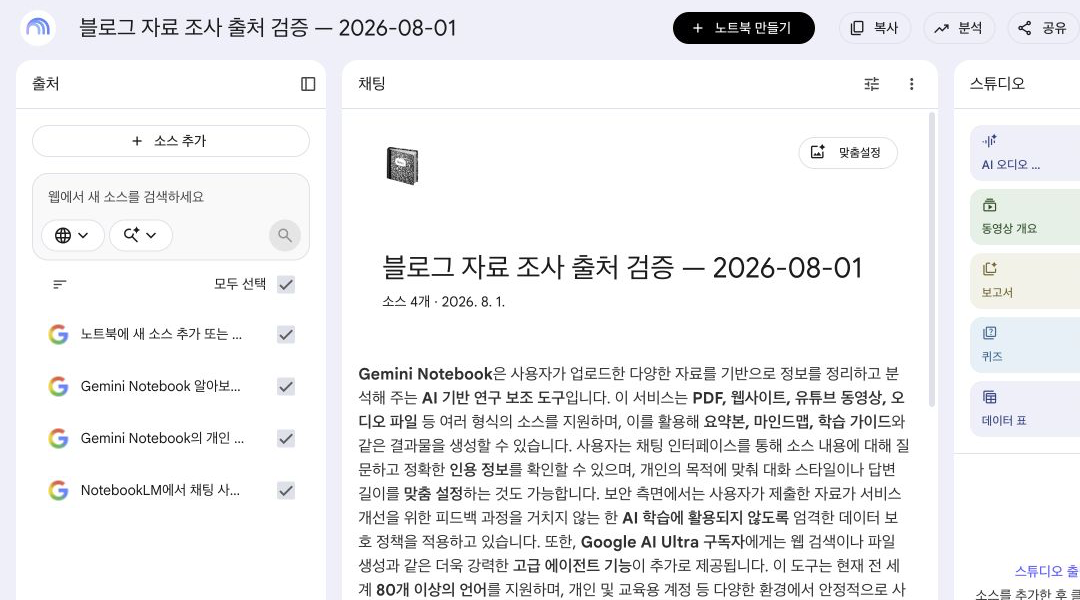Open the chat more options menu
Screen dimensions: 1080x600
[911, 84]
